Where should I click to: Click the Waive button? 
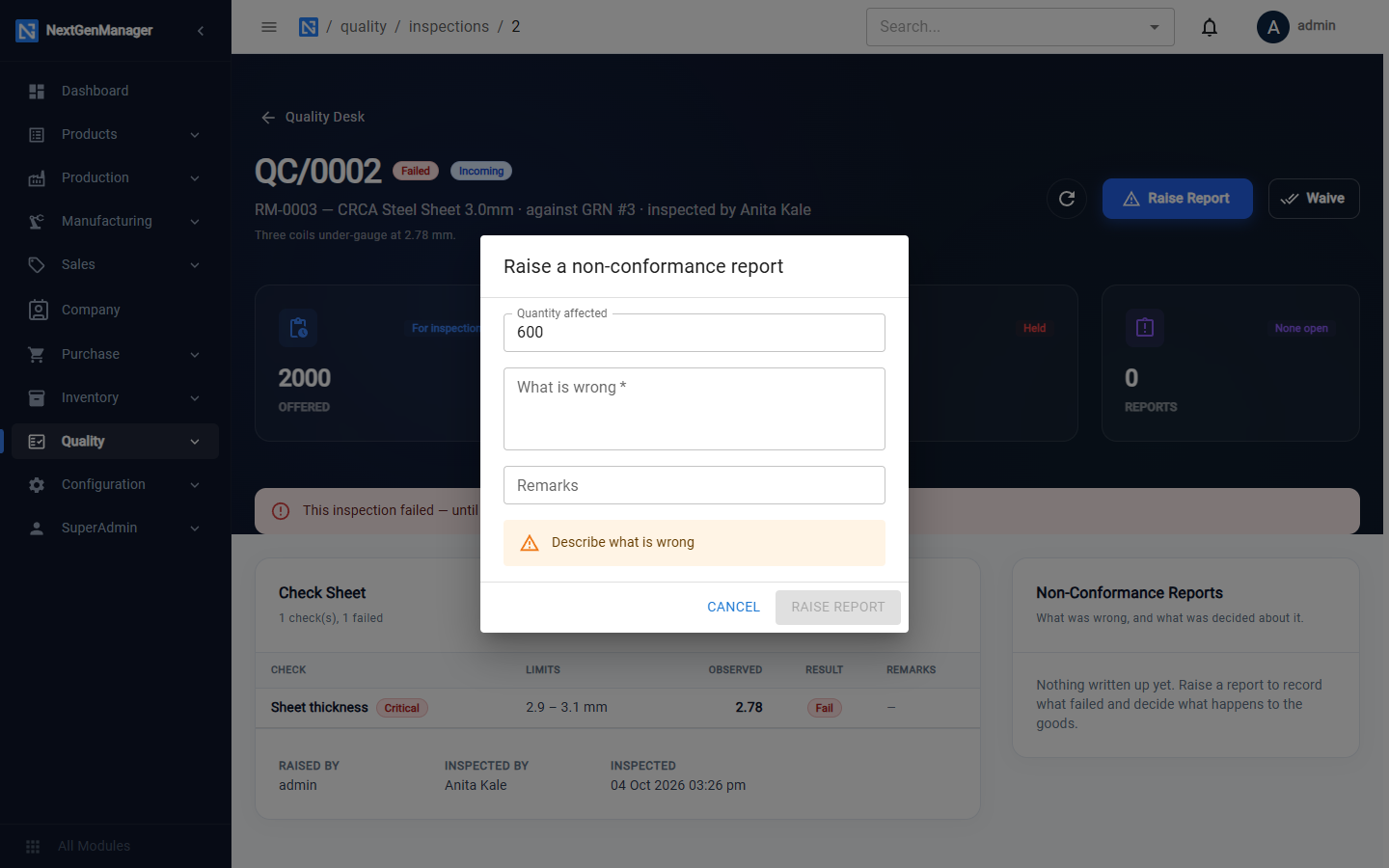click(1314, 199)
